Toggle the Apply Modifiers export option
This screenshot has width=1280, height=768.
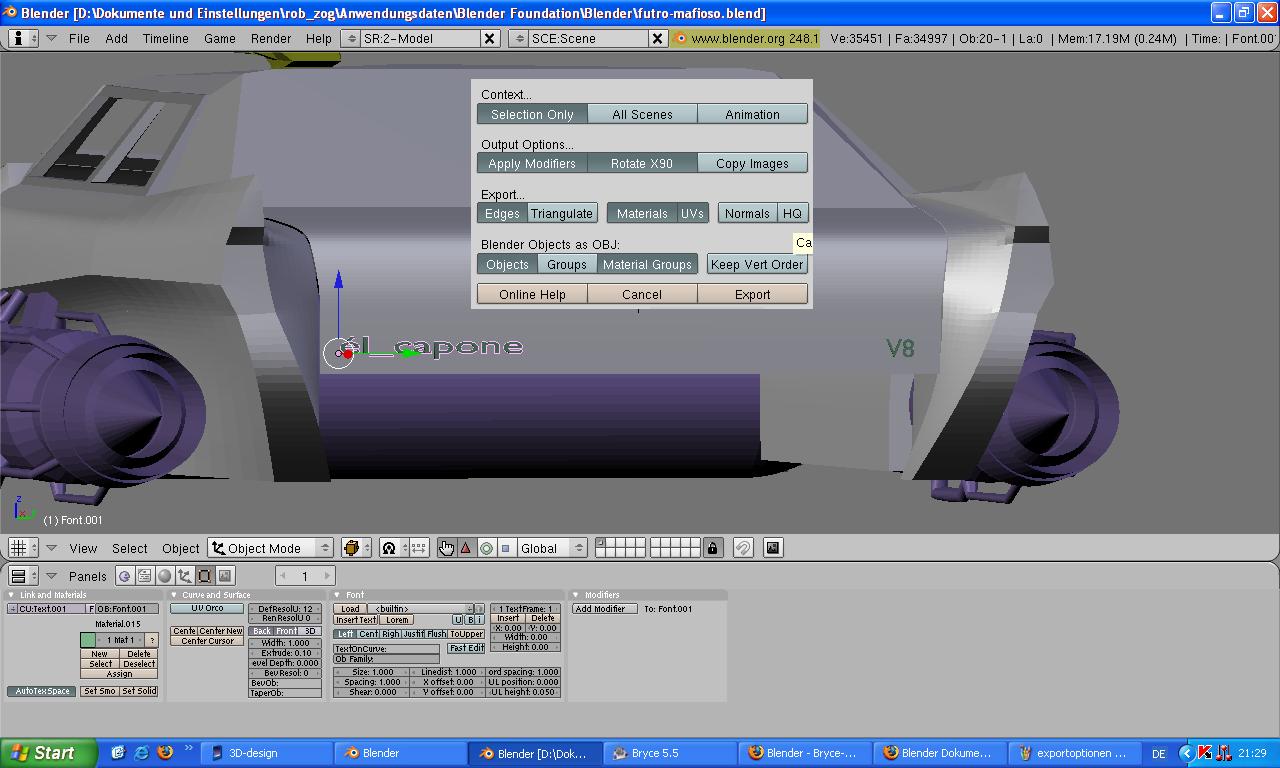point(531,164)
